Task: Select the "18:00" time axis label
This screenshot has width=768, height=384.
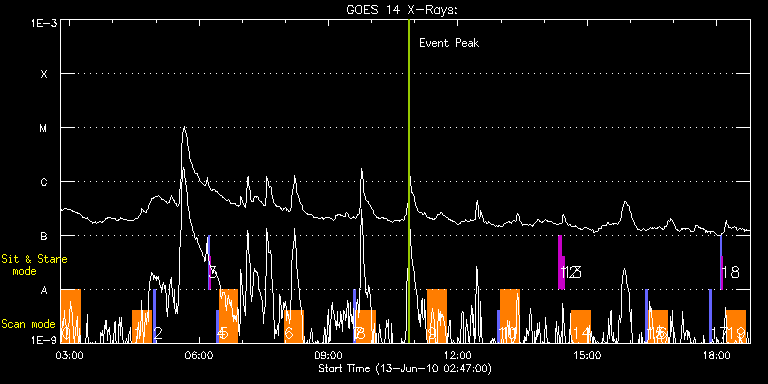Action: tap(718, 355)
